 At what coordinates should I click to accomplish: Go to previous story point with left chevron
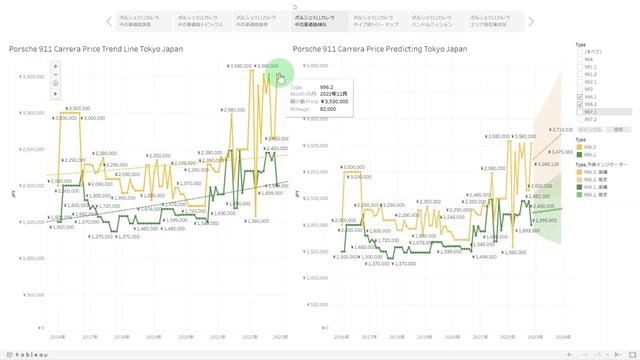click(x=109, y=22)
